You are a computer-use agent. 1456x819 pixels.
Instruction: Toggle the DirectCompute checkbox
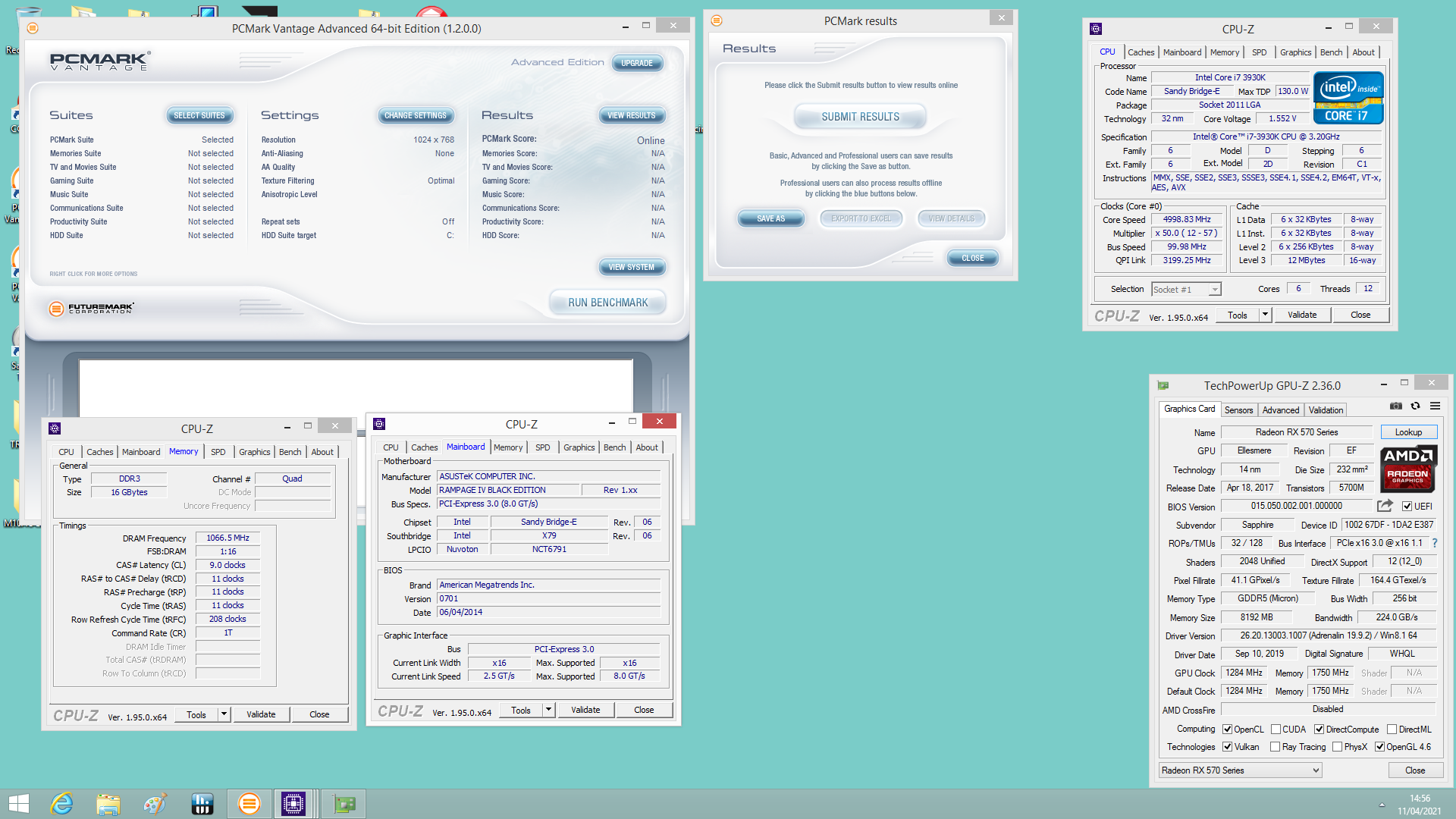pyautogui.click(x=1319, y=730)
